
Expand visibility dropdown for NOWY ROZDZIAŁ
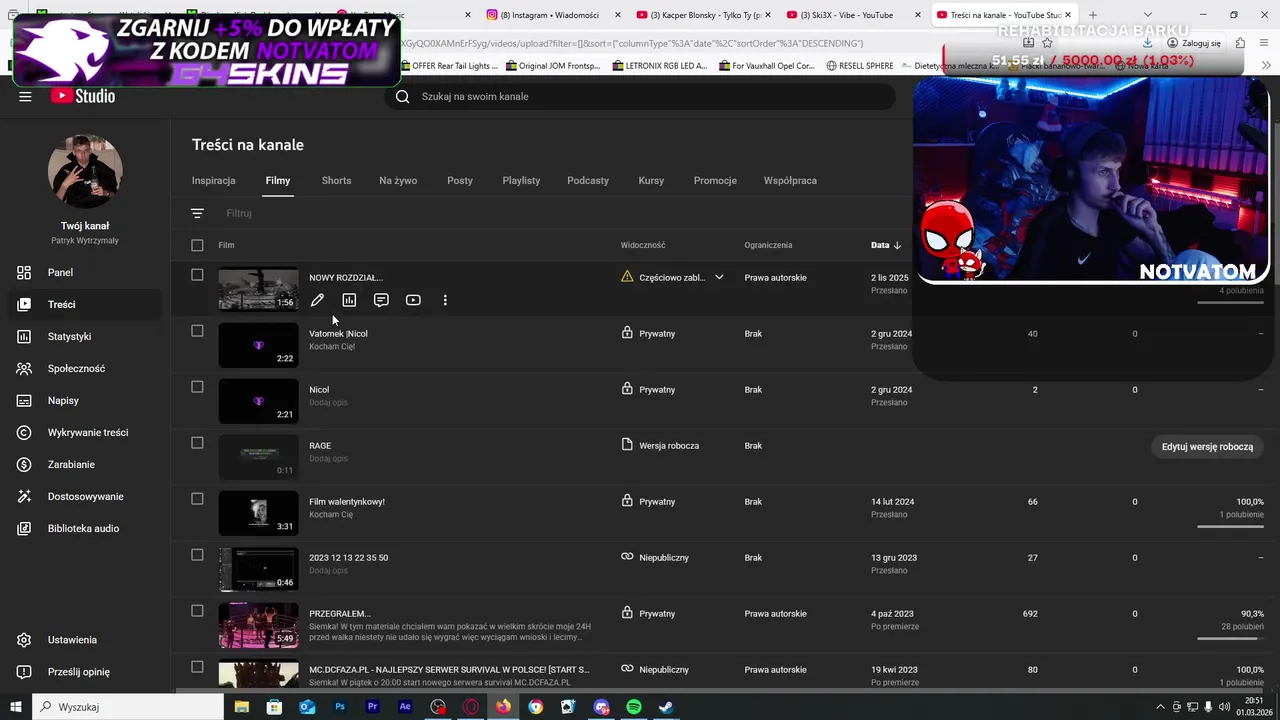point(719,277)
